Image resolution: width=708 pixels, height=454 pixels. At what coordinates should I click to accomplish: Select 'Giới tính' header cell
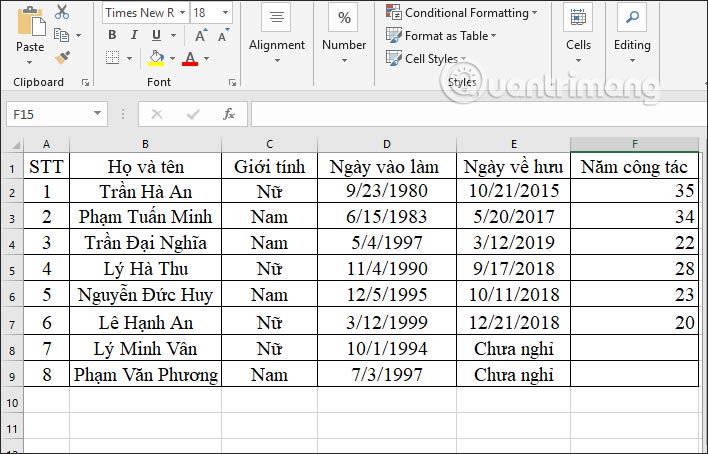[270, 166]
